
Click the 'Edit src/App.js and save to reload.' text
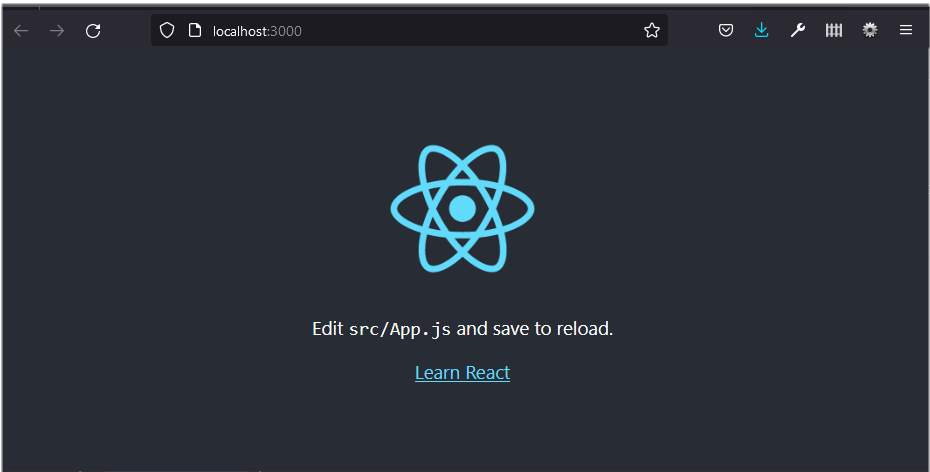click(463, 329)
